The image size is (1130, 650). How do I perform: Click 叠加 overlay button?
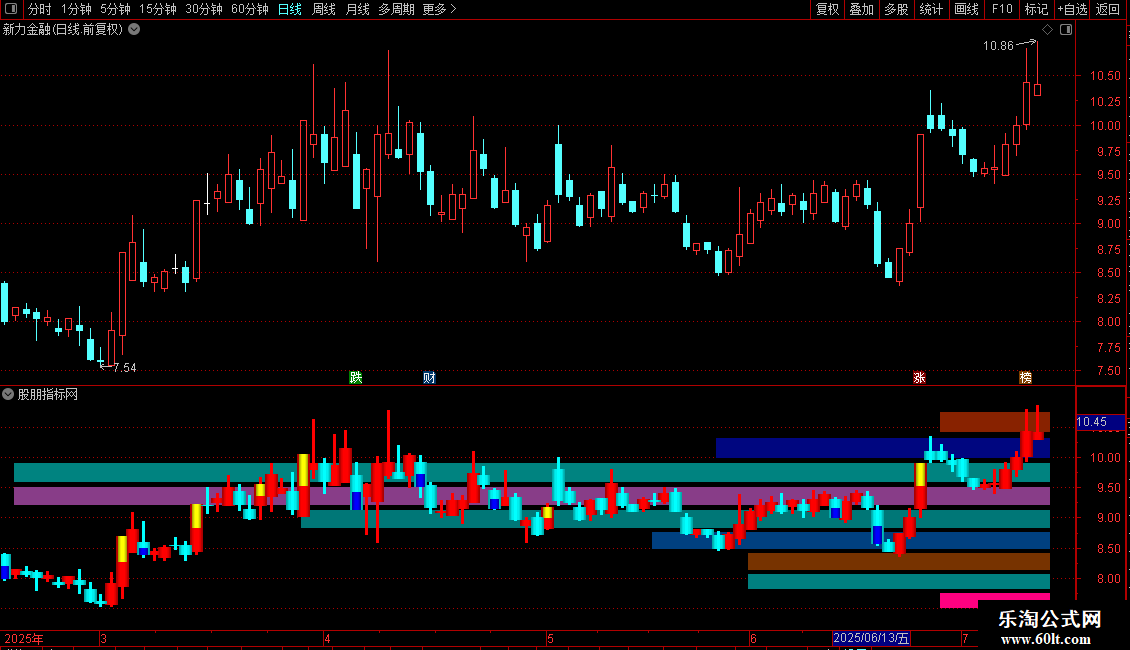click(861, 9)
